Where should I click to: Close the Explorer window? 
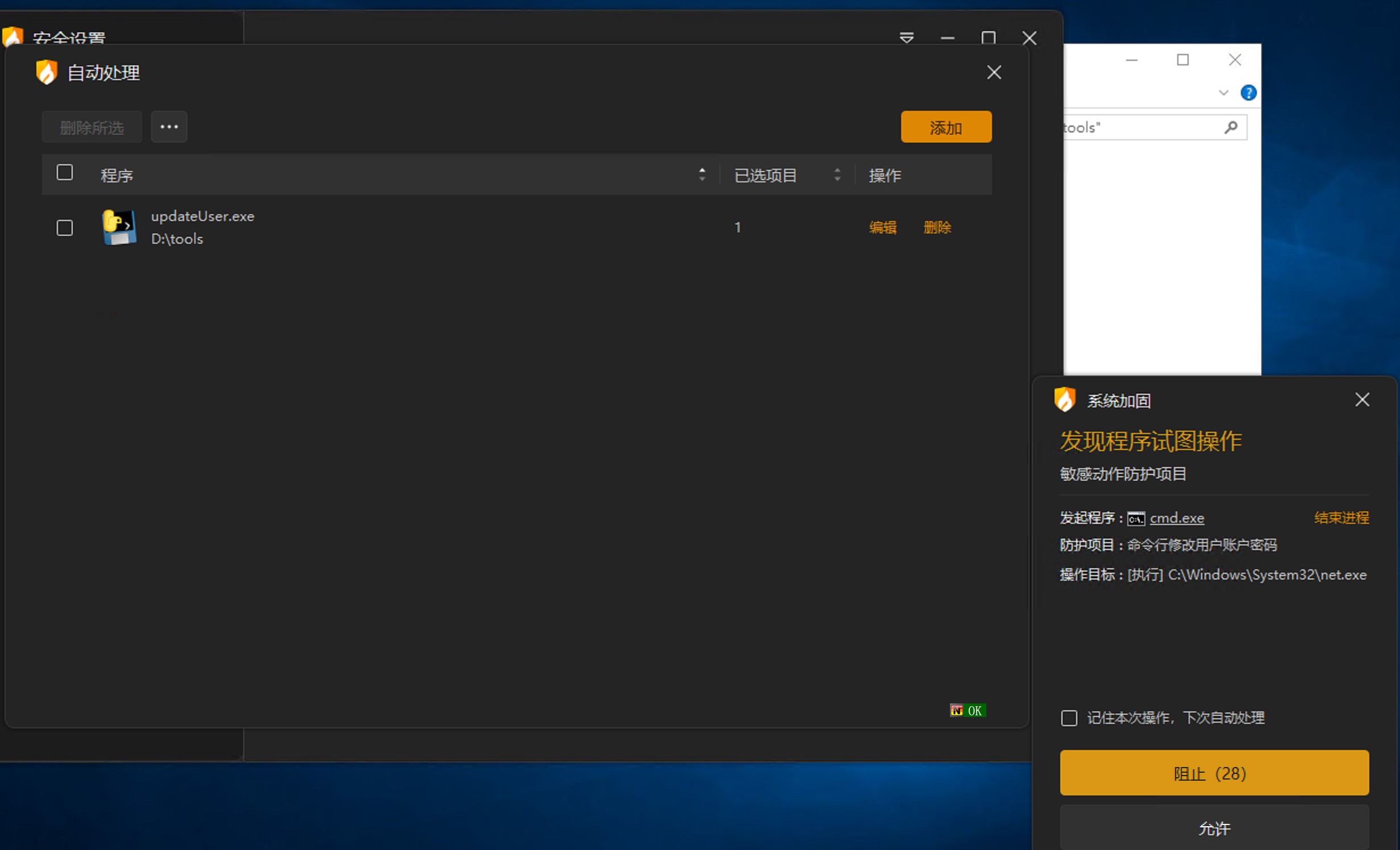[1235, 60]
